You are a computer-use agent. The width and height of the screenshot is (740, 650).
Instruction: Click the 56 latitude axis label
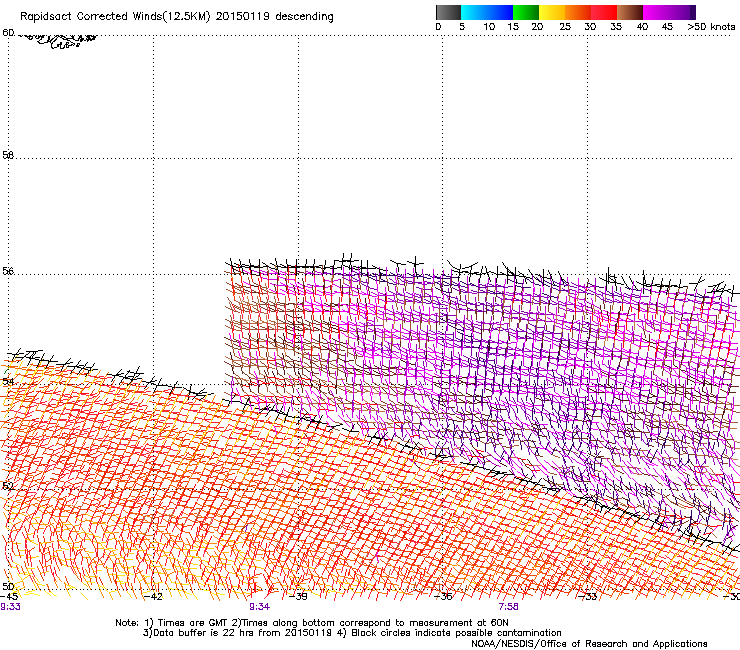click(8, 271)
